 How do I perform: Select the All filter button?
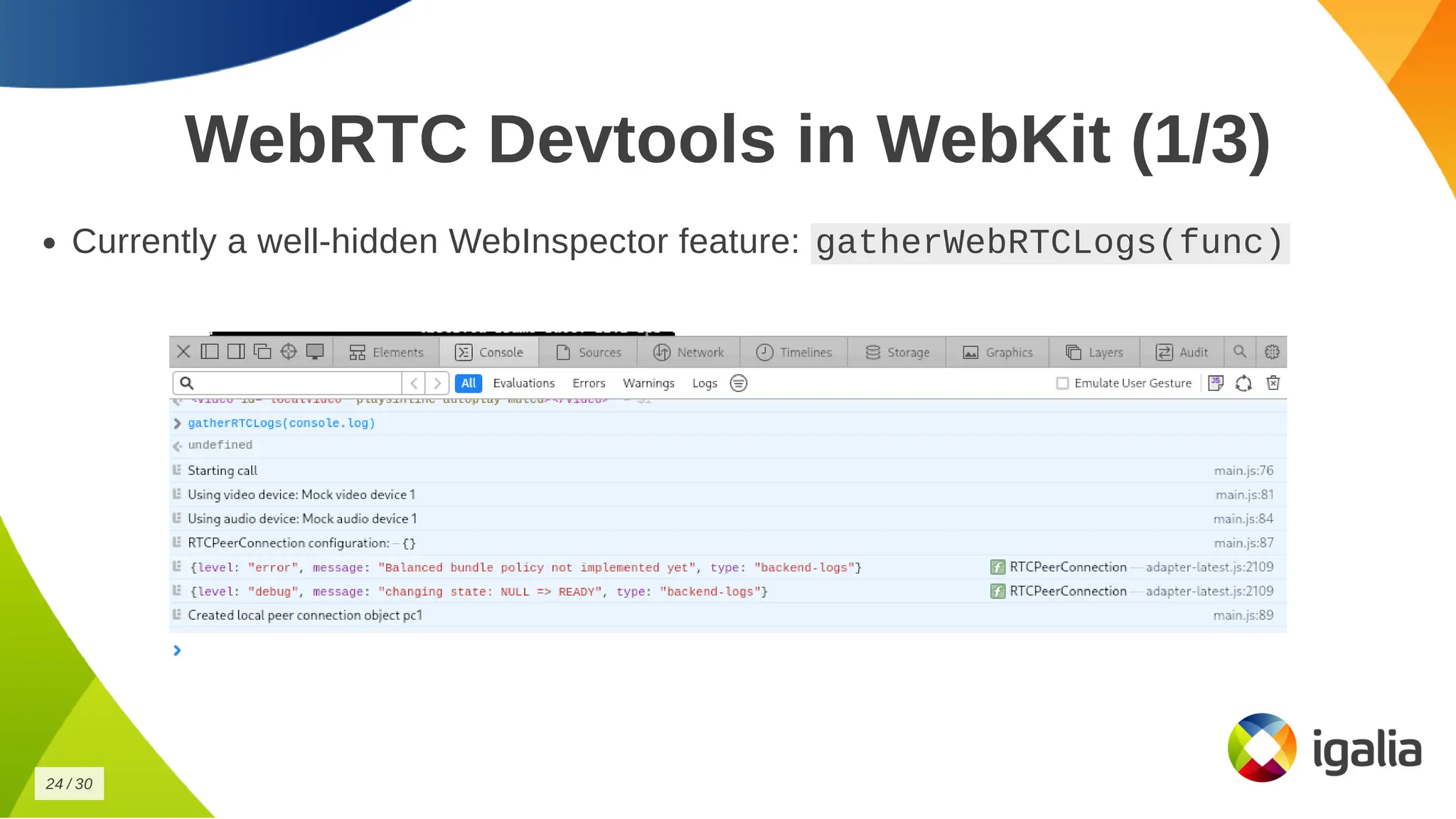(469, 382)
